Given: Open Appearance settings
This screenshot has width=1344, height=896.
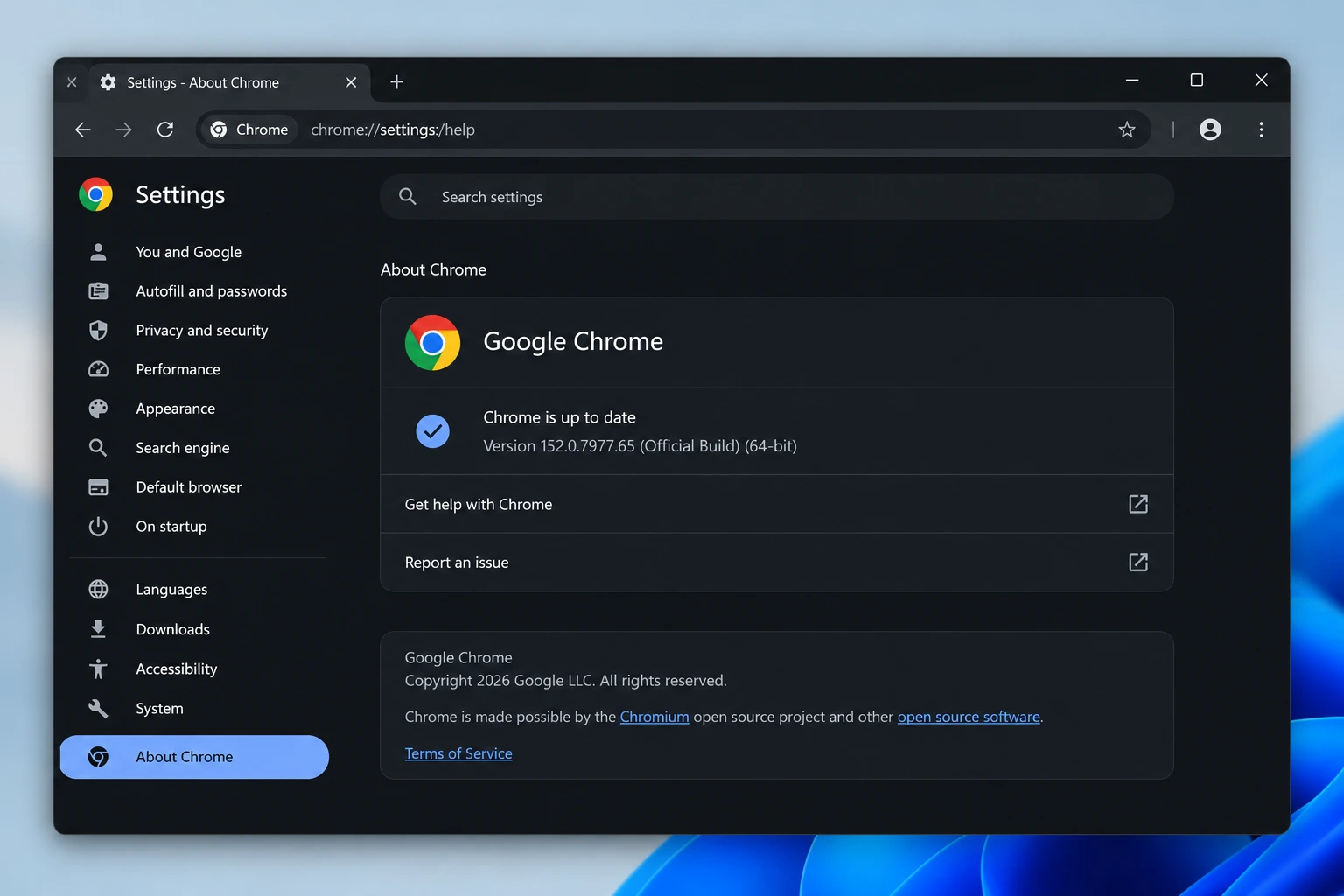Looking at the screenshot, I should pos(176,409).
